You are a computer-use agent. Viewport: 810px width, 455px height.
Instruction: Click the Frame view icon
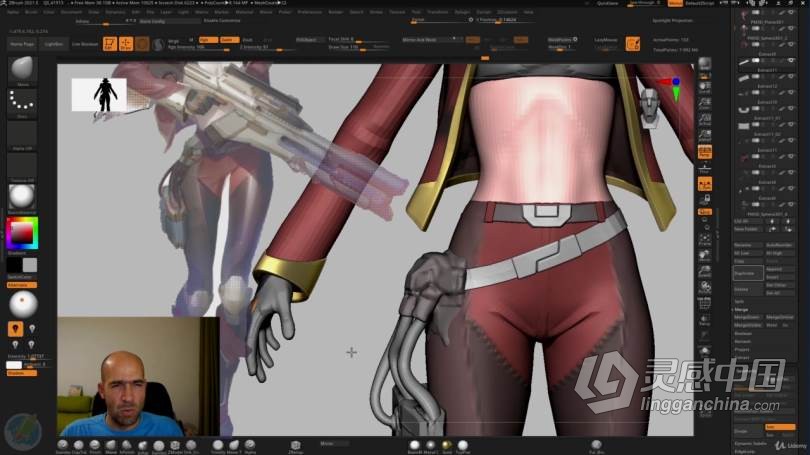click(705, 240)
